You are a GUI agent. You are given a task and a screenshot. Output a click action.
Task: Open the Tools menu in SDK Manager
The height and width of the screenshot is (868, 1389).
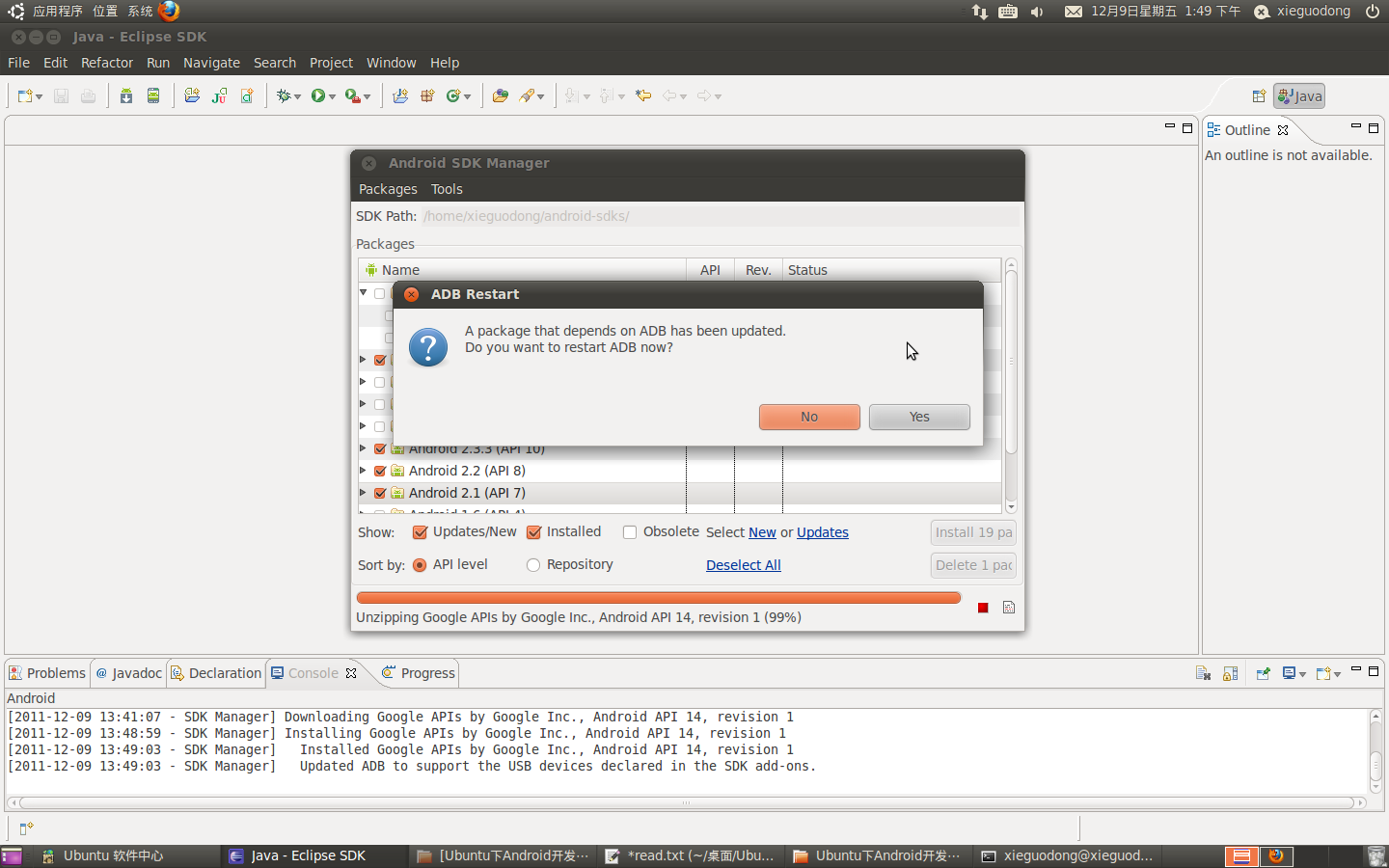(x=447, y=189)
